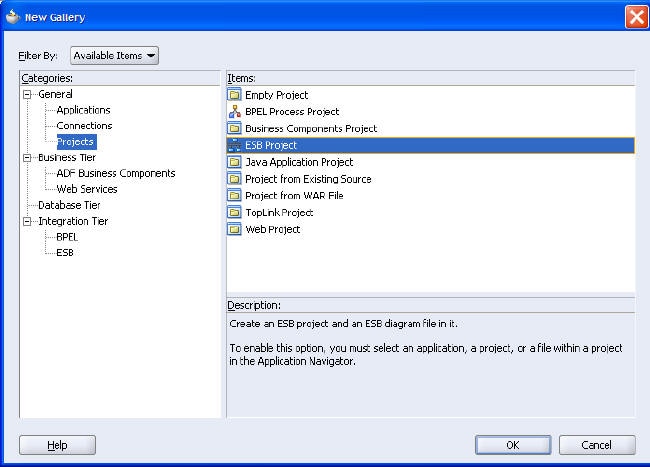Collapse the General category node
The height and width of the screenshot is (467, 650).
(x=28, y=94)
